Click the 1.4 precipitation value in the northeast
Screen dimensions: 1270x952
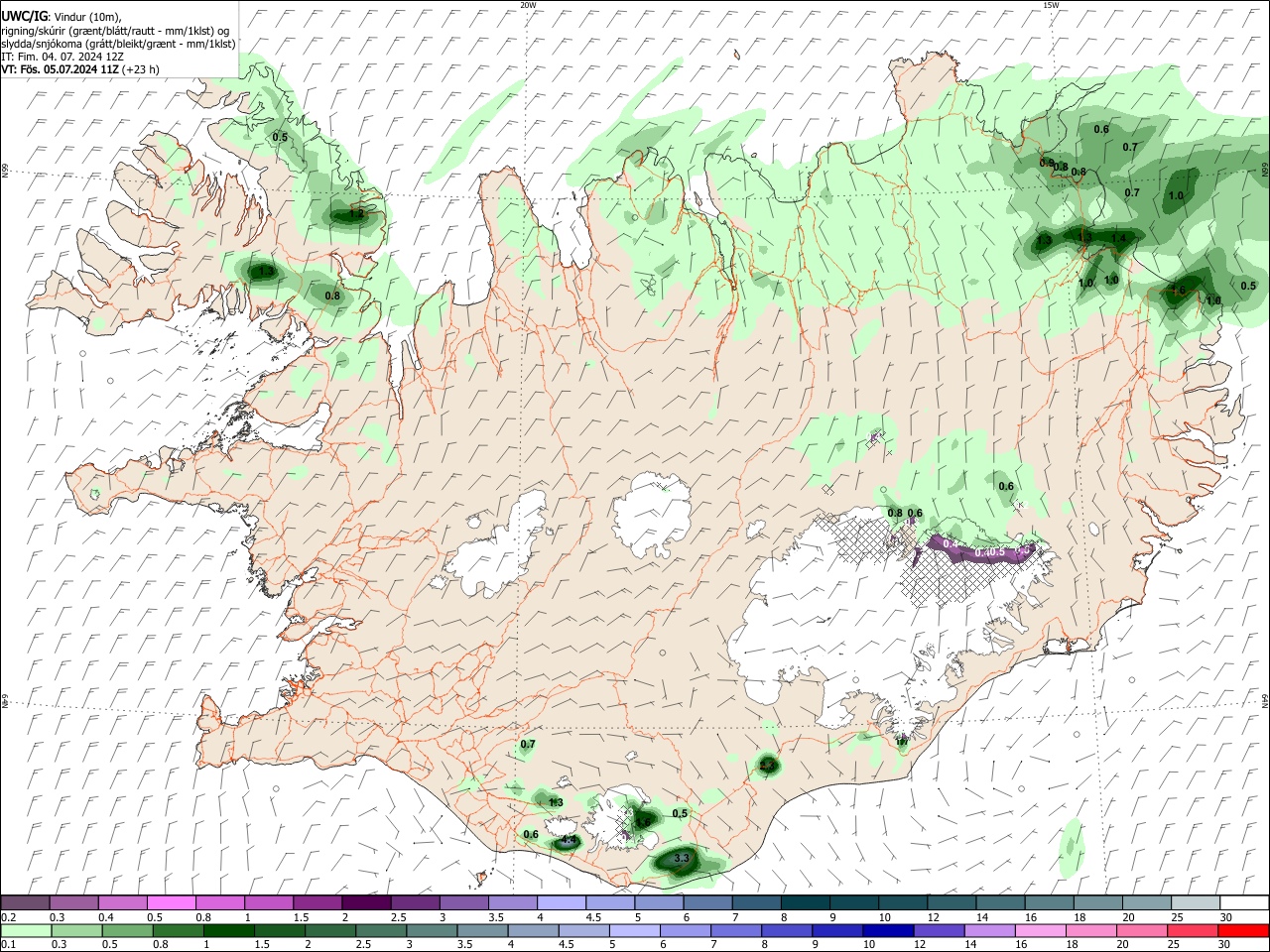coord(1119,238)
